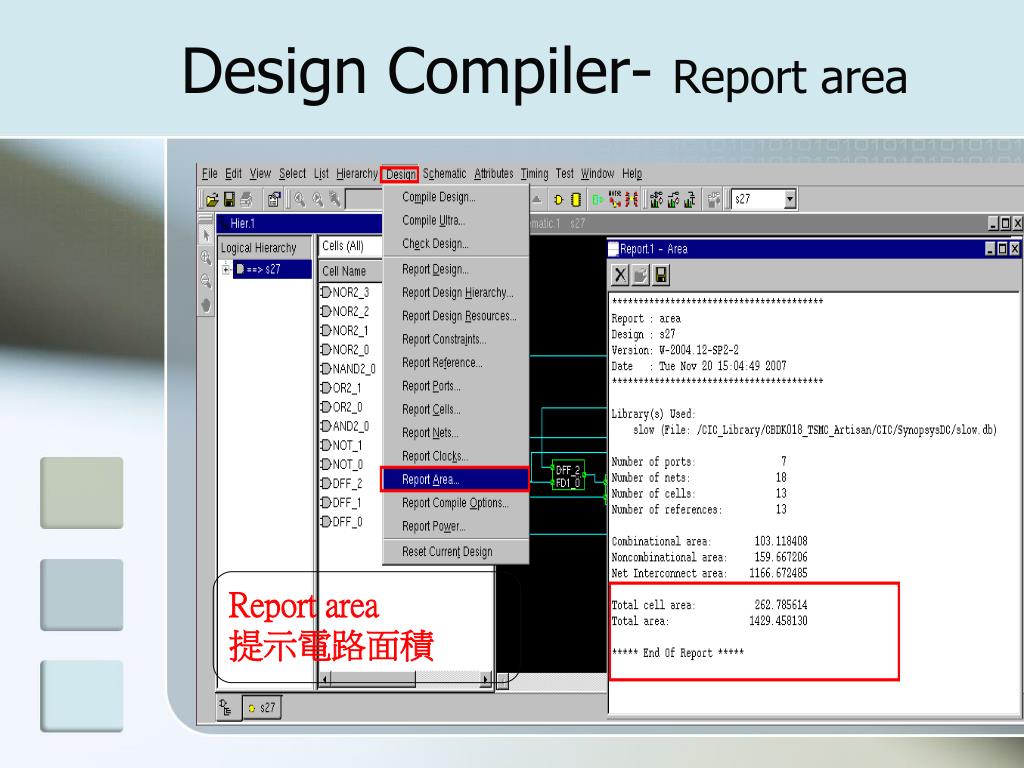The height and width of the screenshot is (768, 1024).
Task: Click the first magnifier icon in the main toolbar
Action: click(x=300, y=199)
